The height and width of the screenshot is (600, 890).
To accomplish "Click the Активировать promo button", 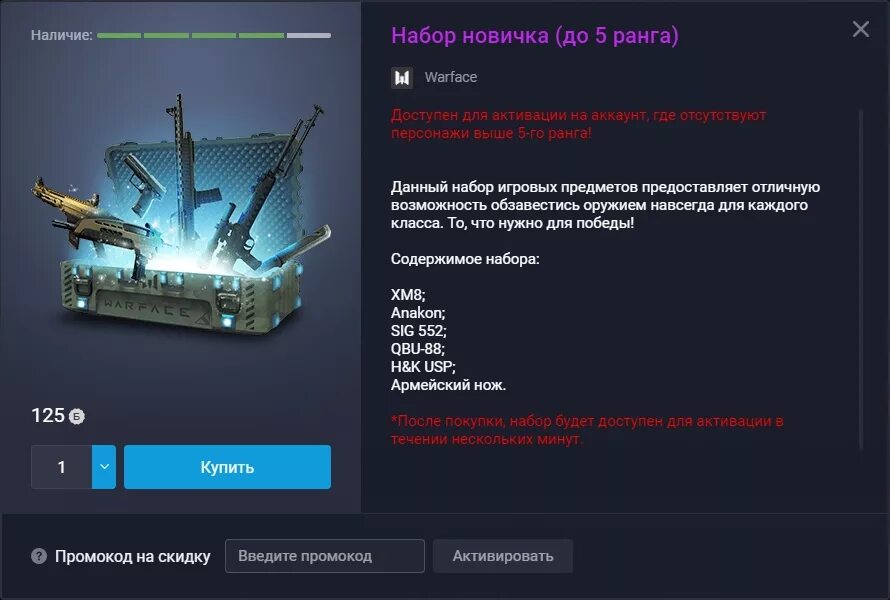I will (503, 556).
